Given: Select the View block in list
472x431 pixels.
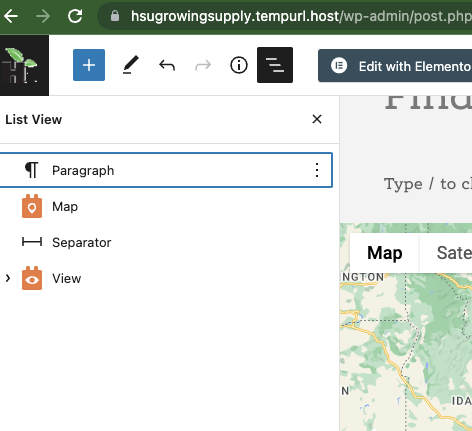Looking at the screenshot, I should 166,278.
